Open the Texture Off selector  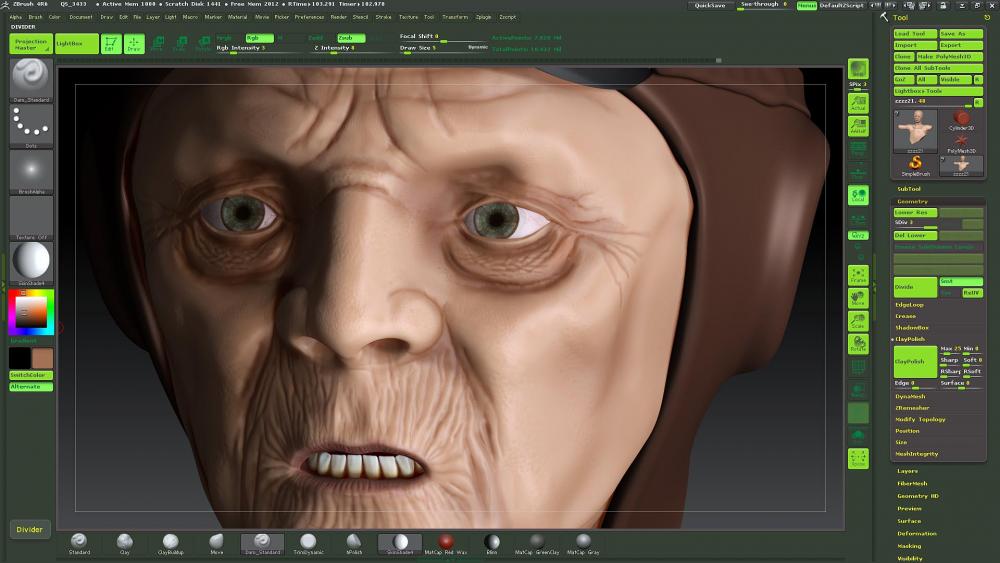pyautogui.click(x=31, y=218)
